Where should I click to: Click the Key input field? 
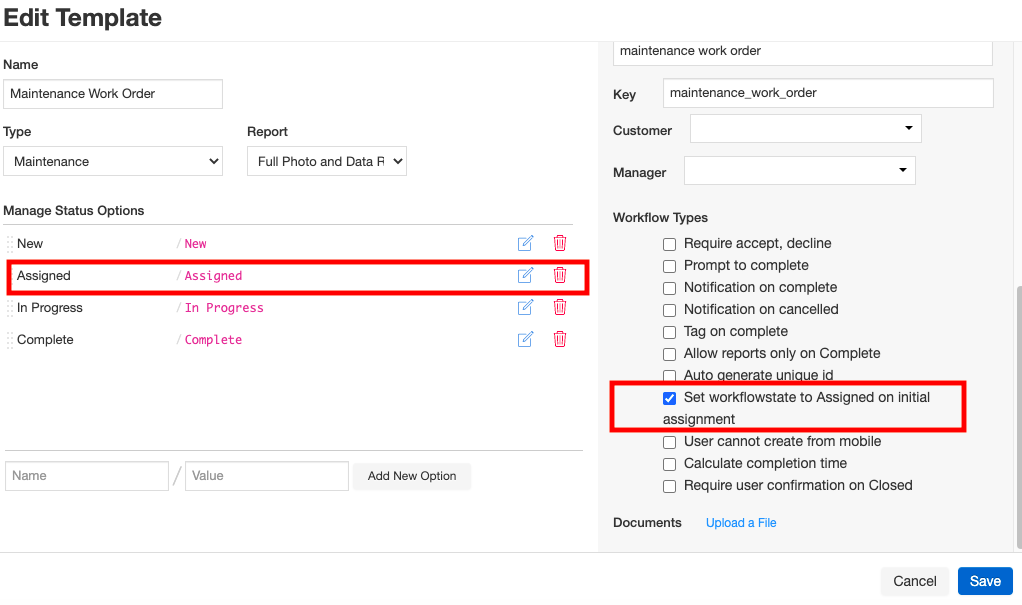pos(827,93)
